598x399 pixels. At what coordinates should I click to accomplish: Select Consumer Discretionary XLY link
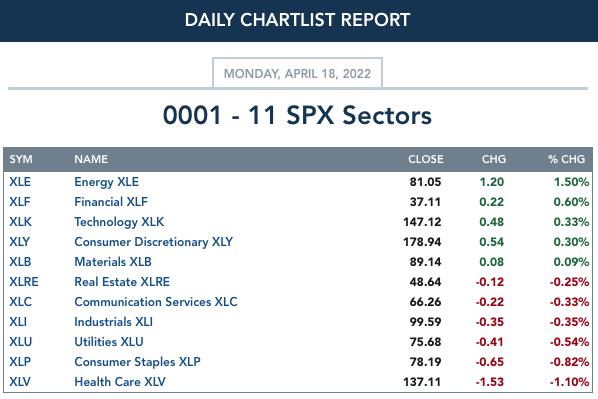click(x=153, y=242)
